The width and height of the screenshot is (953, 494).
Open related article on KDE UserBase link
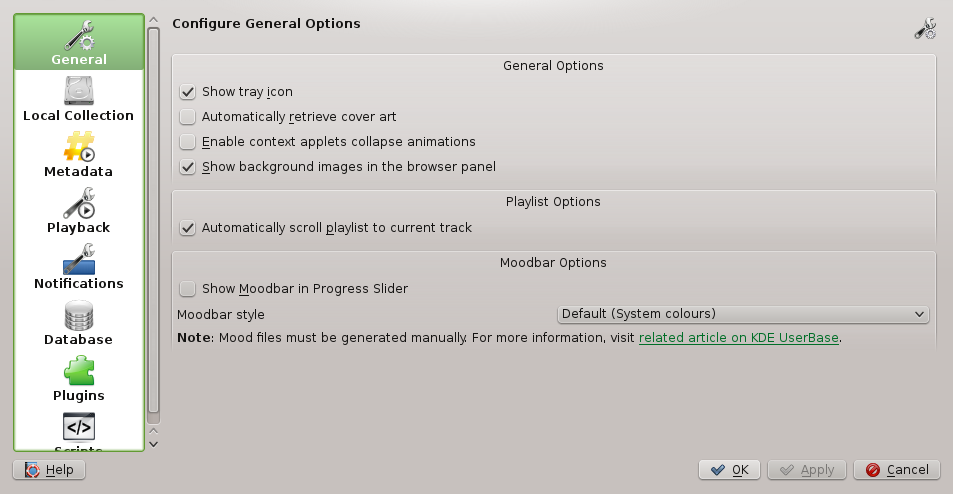739,338
